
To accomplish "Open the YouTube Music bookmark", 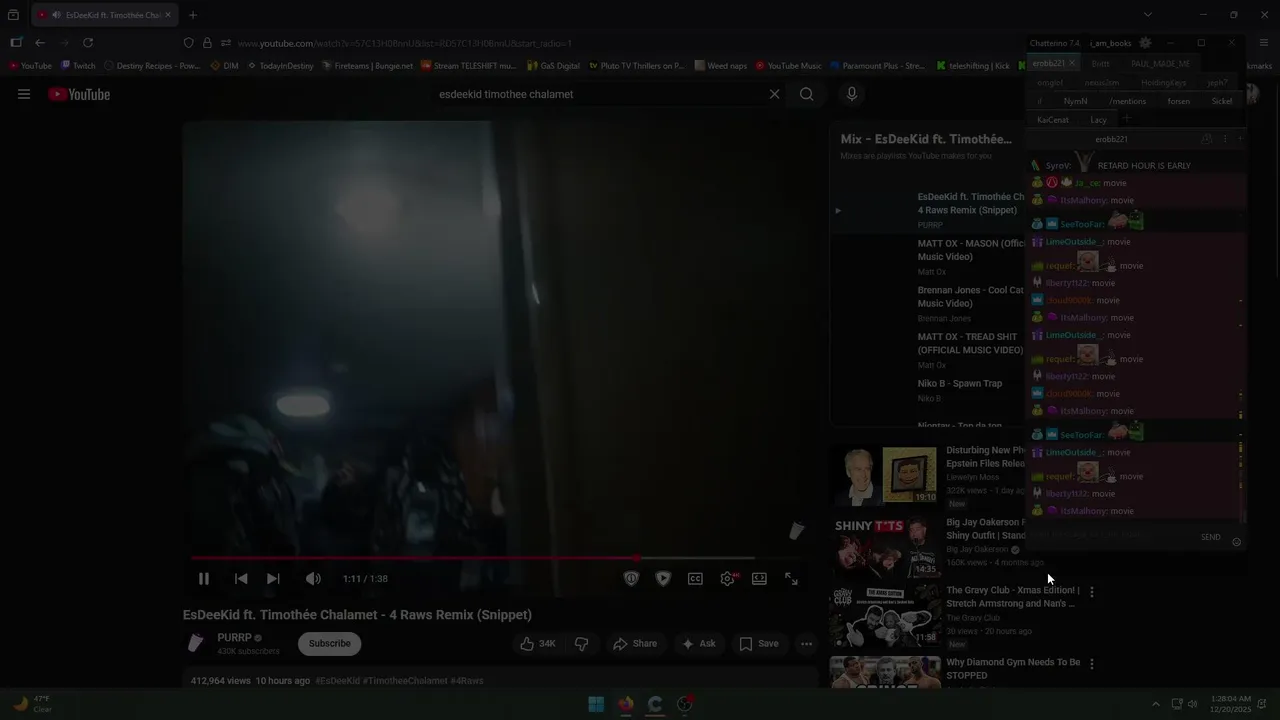I will coord(788,66).
